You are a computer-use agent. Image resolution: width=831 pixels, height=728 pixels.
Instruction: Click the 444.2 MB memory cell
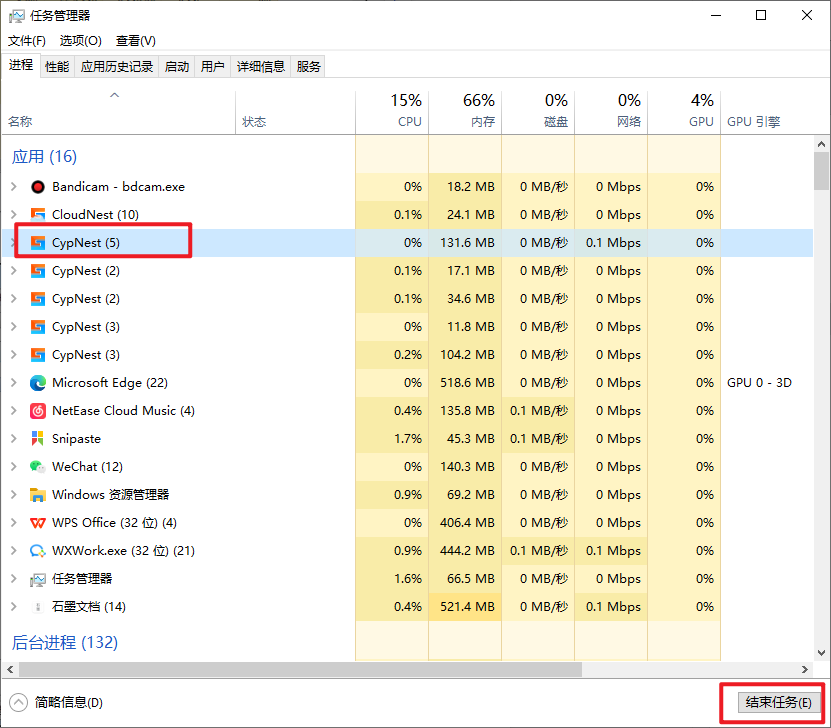pos(467,551)
